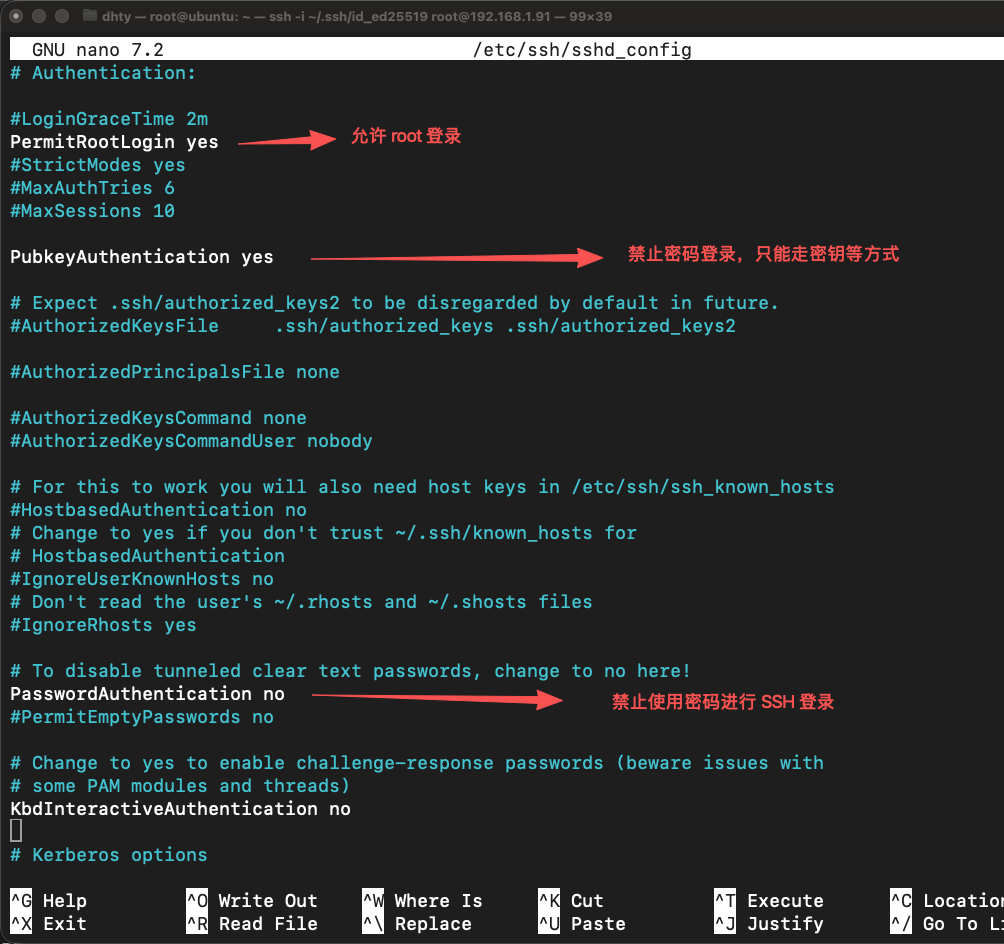Click the #AuthorizedKeysFile line

click(114, 326)
